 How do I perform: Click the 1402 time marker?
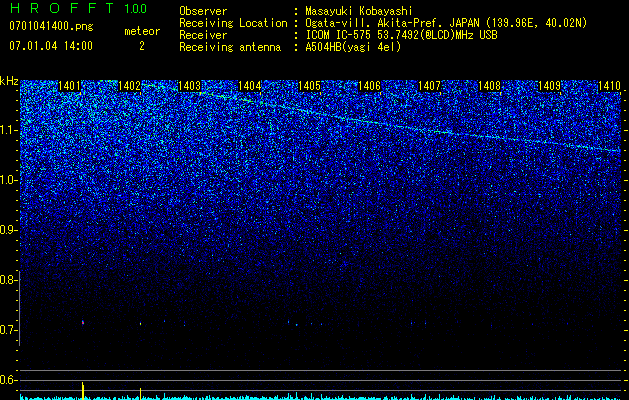pyautogui.click(x=129, y=86)
